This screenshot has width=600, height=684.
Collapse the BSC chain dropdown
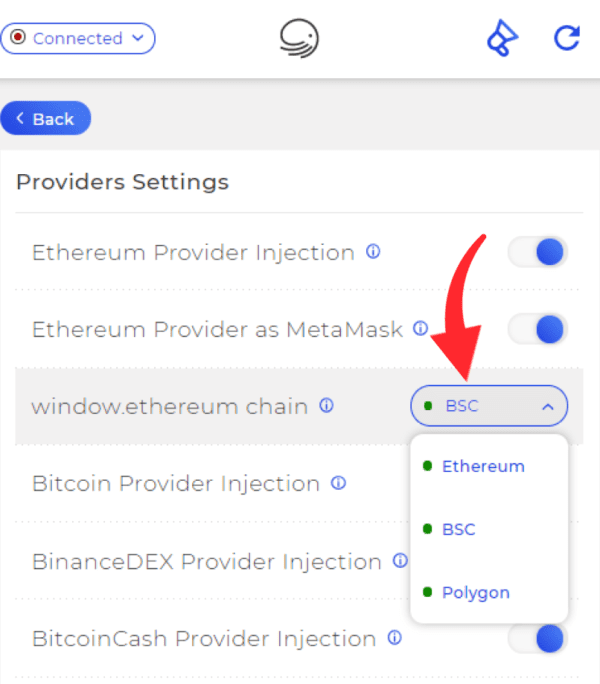489,406
